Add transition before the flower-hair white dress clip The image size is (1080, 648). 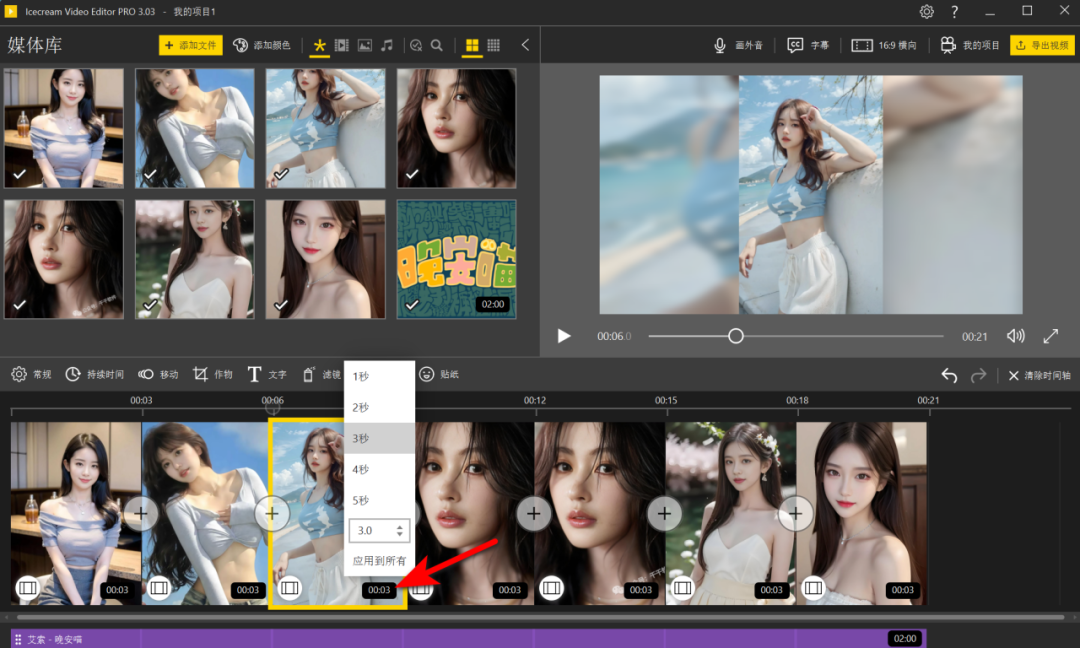click(664, 513)
